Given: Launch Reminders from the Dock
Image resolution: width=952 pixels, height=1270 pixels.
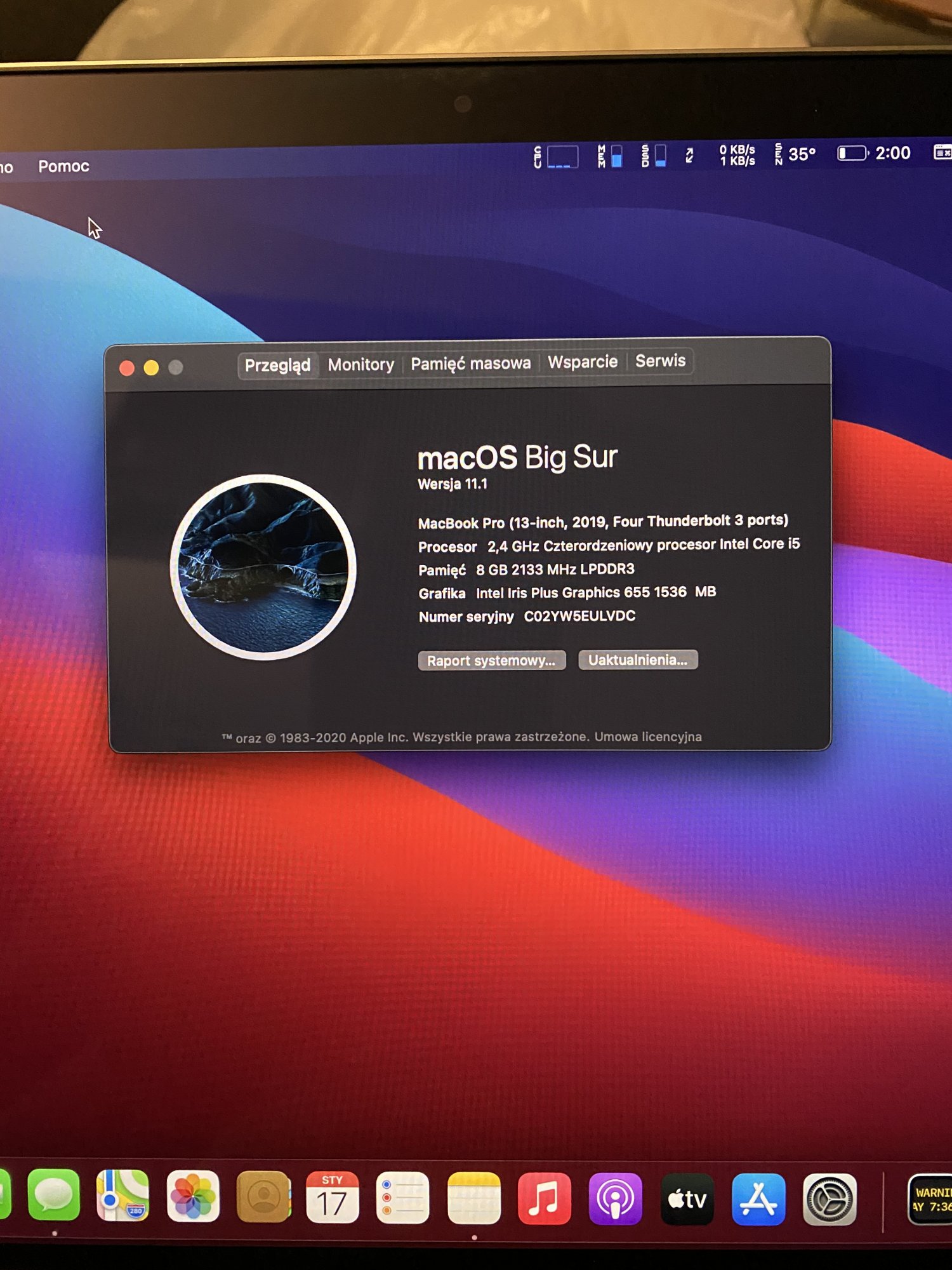Looking at the screenshot, I should tap(402, 1198).
